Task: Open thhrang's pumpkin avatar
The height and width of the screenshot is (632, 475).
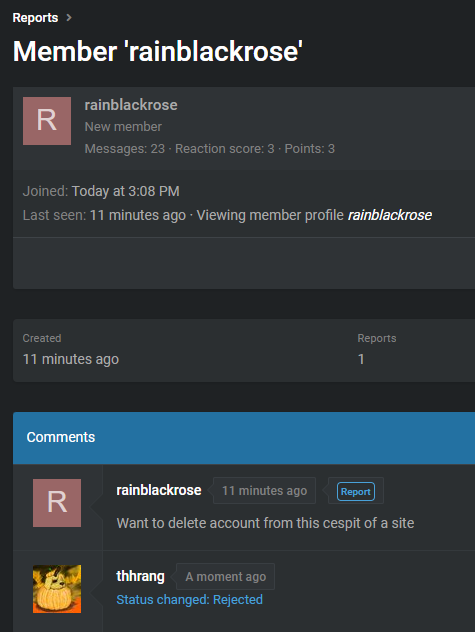Action: pos(57,589)
